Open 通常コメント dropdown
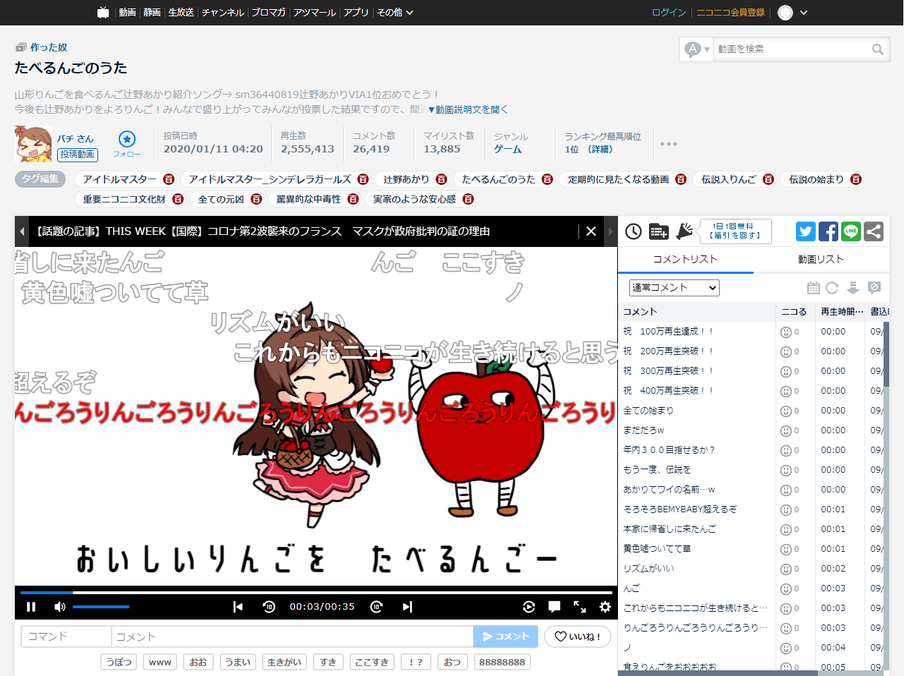The height and width of the screenshot is (676, 904). [x=674, y=288]
